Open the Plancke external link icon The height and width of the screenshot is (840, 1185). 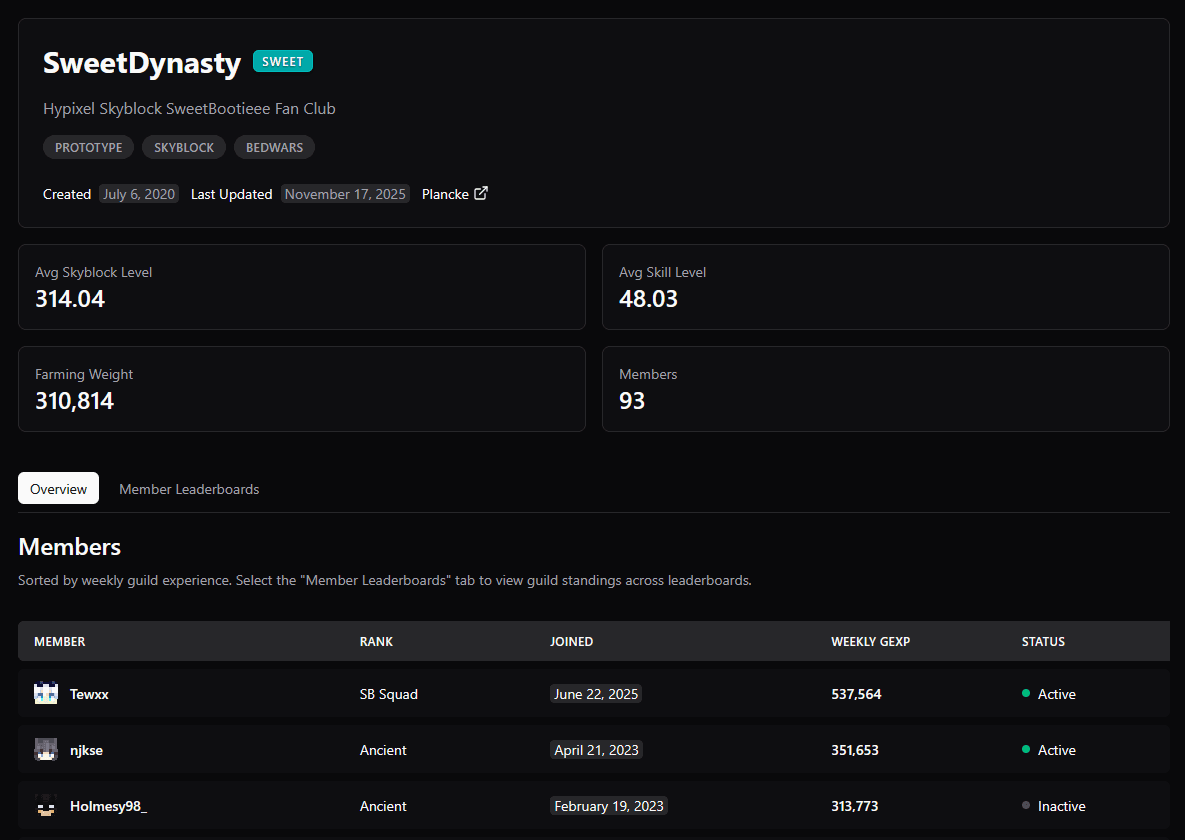point(481,194)
